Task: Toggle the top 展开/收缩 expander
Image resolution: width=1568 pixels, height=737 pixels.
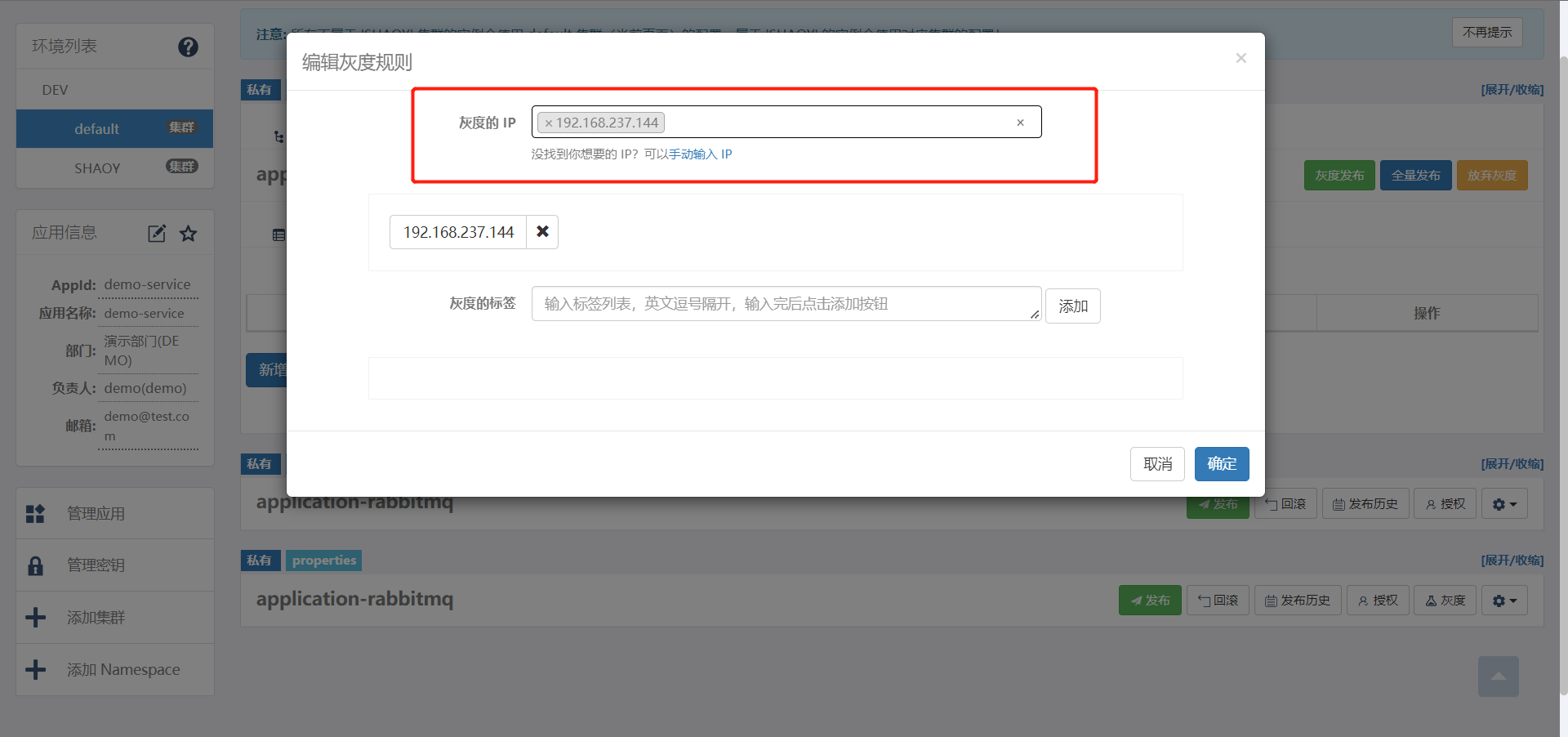Action: tap(1512, 90)
